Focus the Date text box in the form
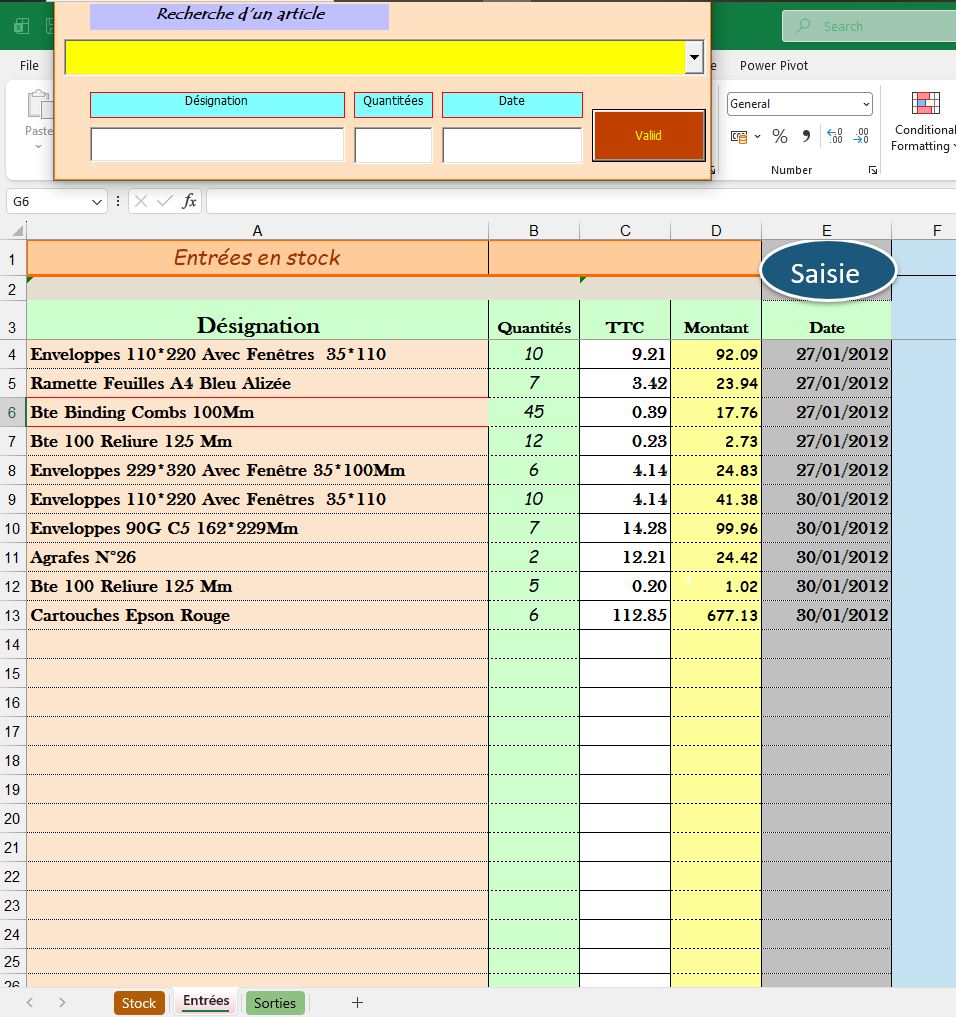956x1017 pixels. click(512, 144)
